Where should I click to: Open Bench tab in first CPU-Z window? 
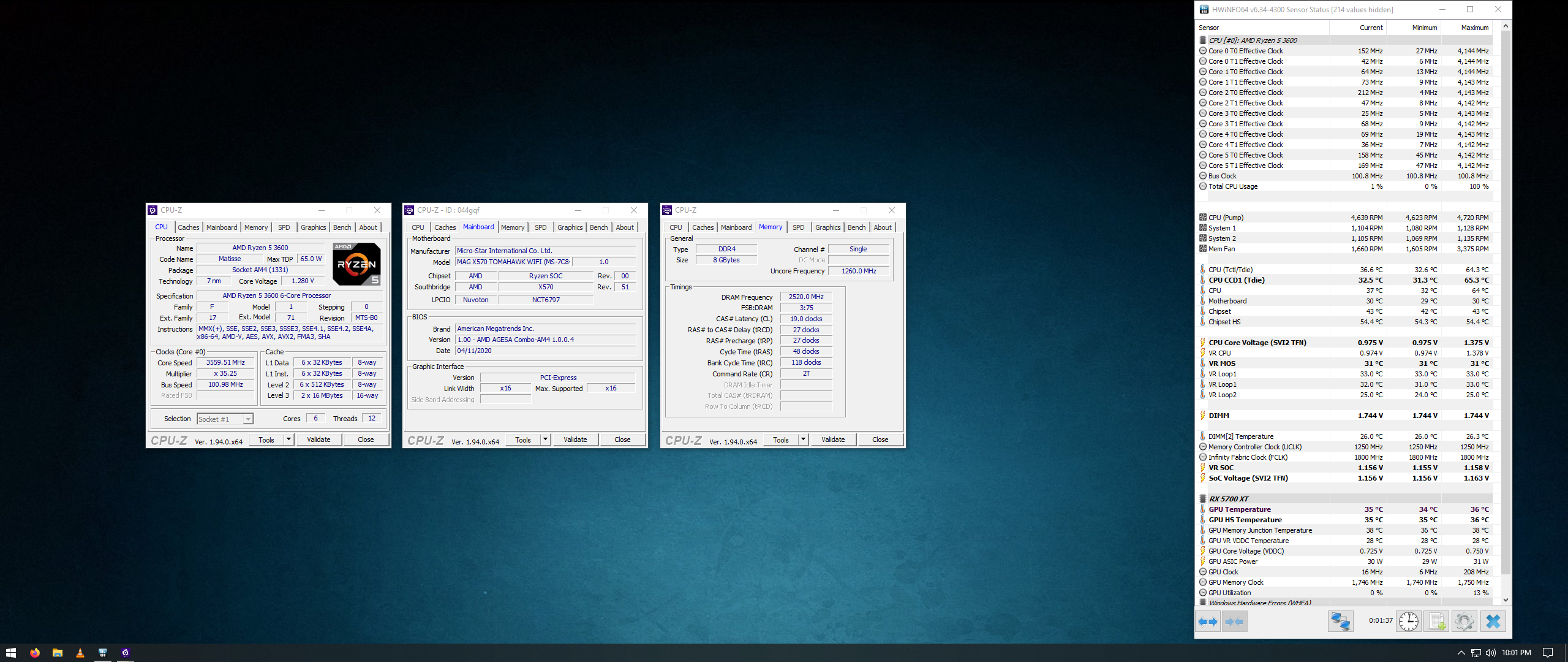click(x=342, y=227)
